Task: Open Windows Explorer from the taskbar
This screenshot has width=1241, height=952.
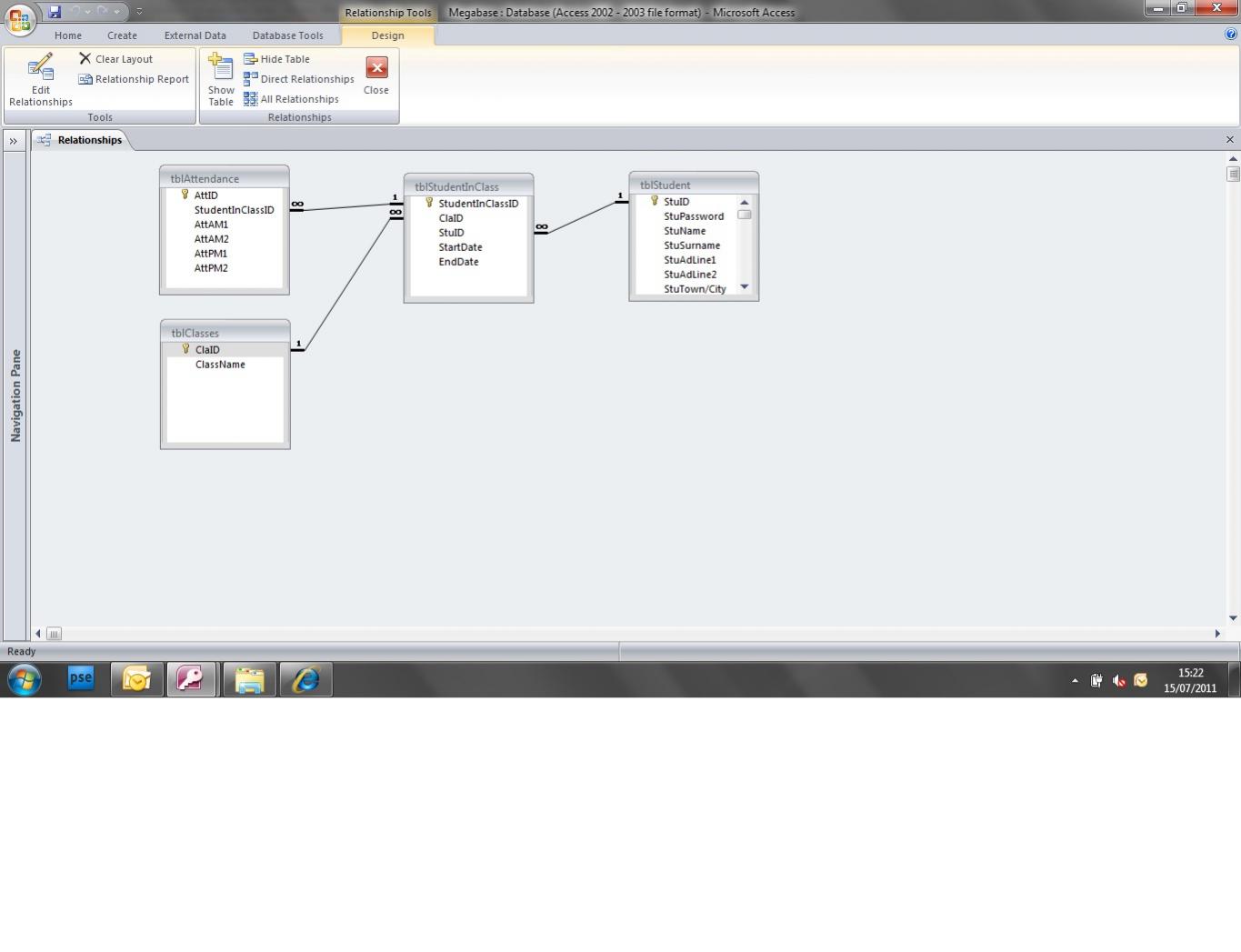Action: pyautogui.click(x=249, y=679)
